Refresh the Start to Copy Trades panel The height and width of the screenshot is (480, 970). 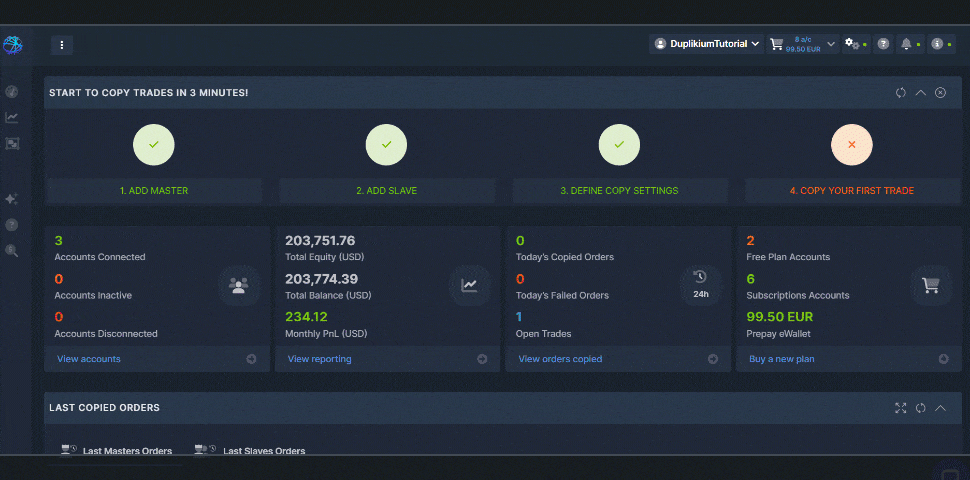coord(900,93)
